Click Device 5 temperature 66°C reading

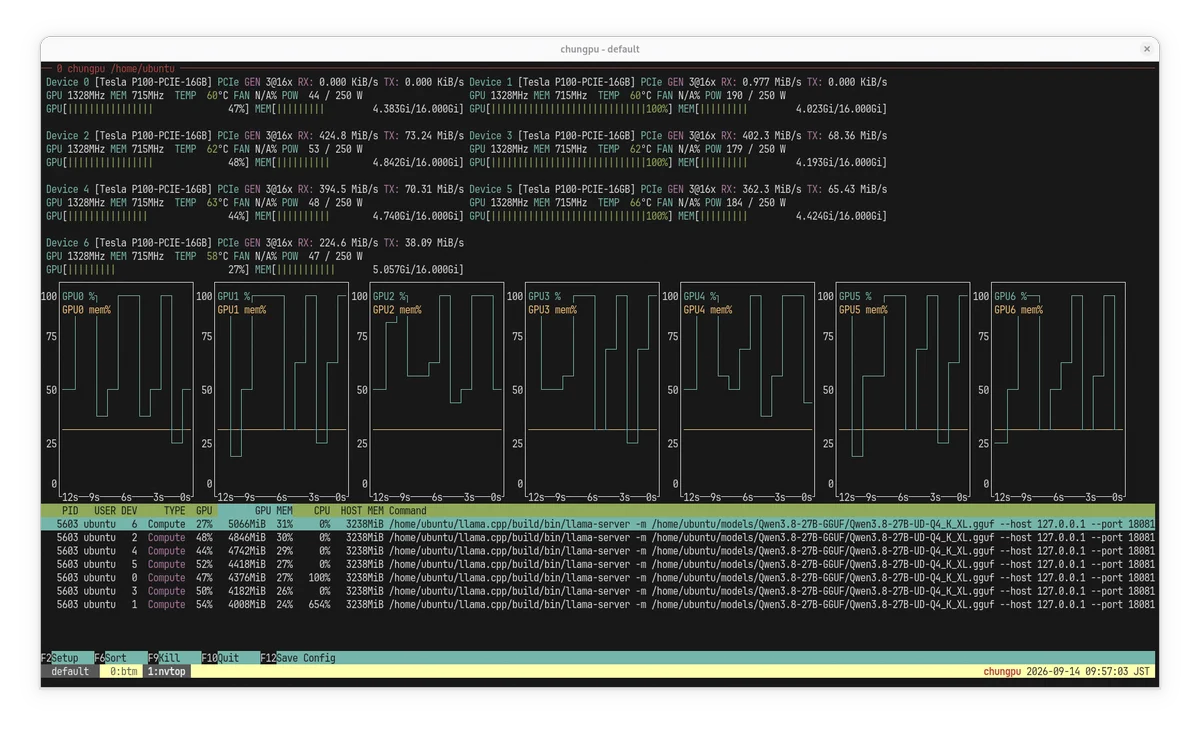click(642, 203)
